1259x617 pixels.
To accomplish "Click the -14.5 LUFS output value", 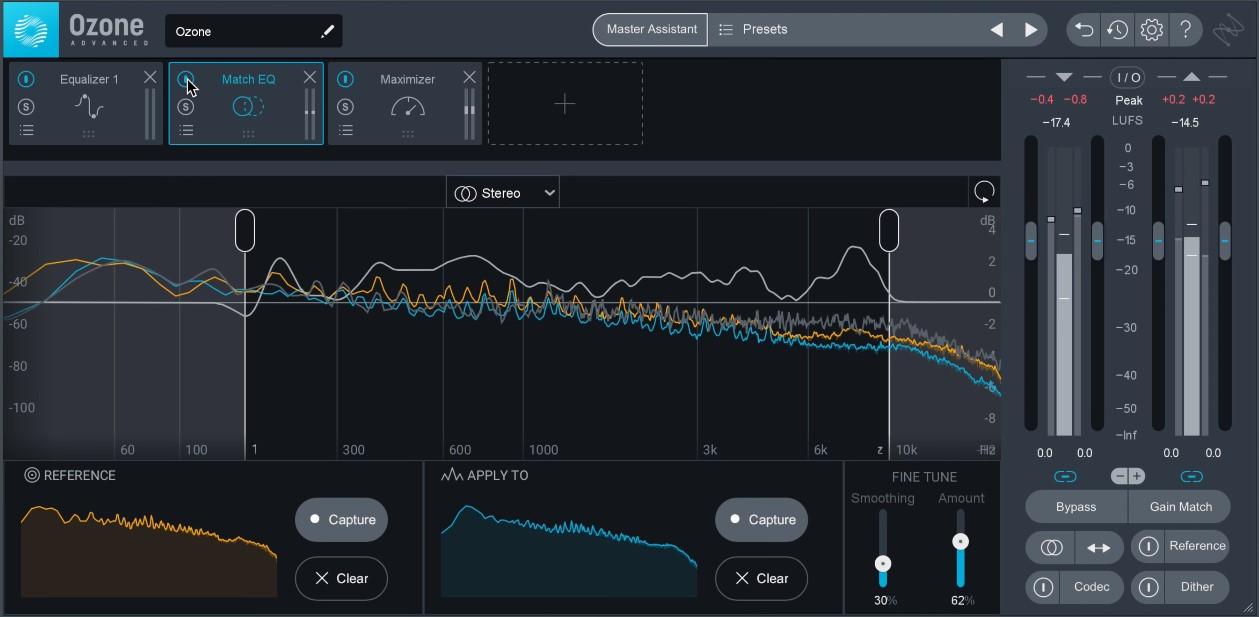I will click(x=1183, y=123).
